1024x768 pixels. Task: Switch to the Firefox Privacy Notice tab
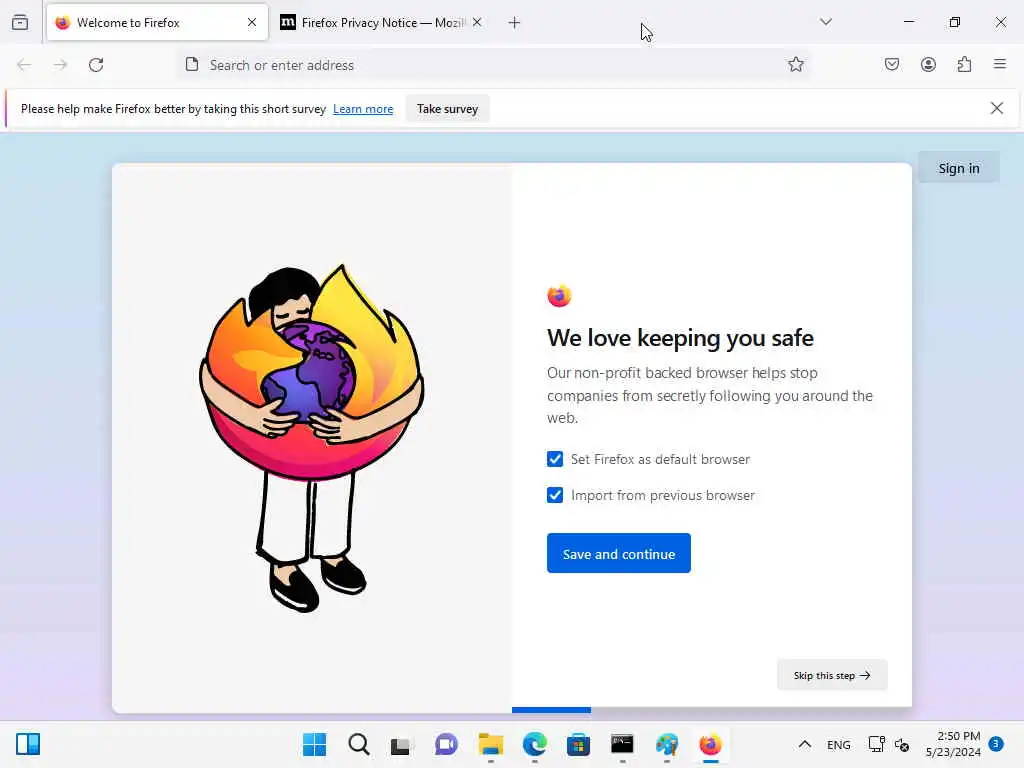click(383, 23)
